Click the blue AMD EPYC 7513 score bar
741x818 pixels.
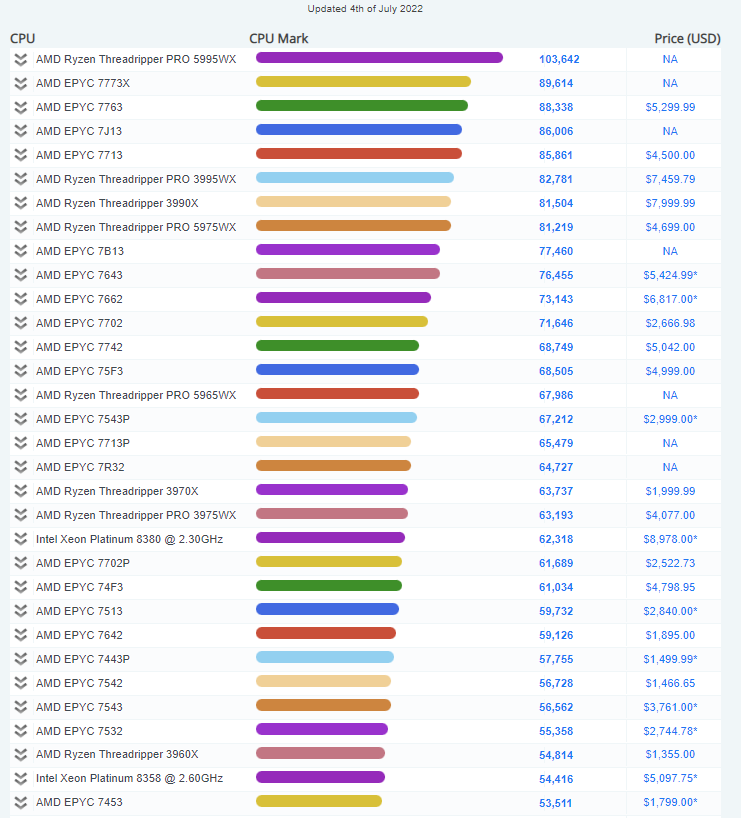click(327, 609)
